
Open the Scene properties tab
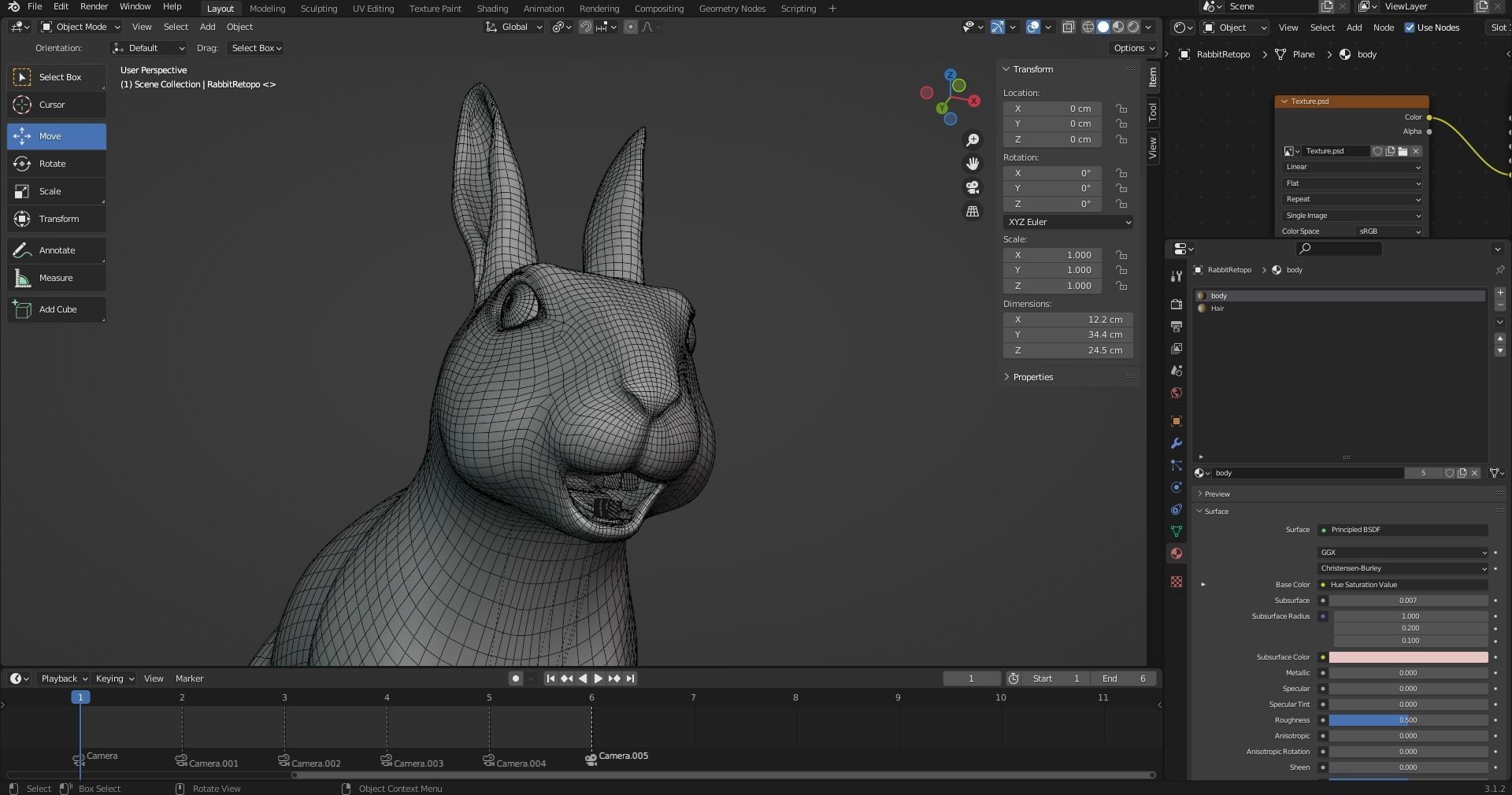[1177, 371]
